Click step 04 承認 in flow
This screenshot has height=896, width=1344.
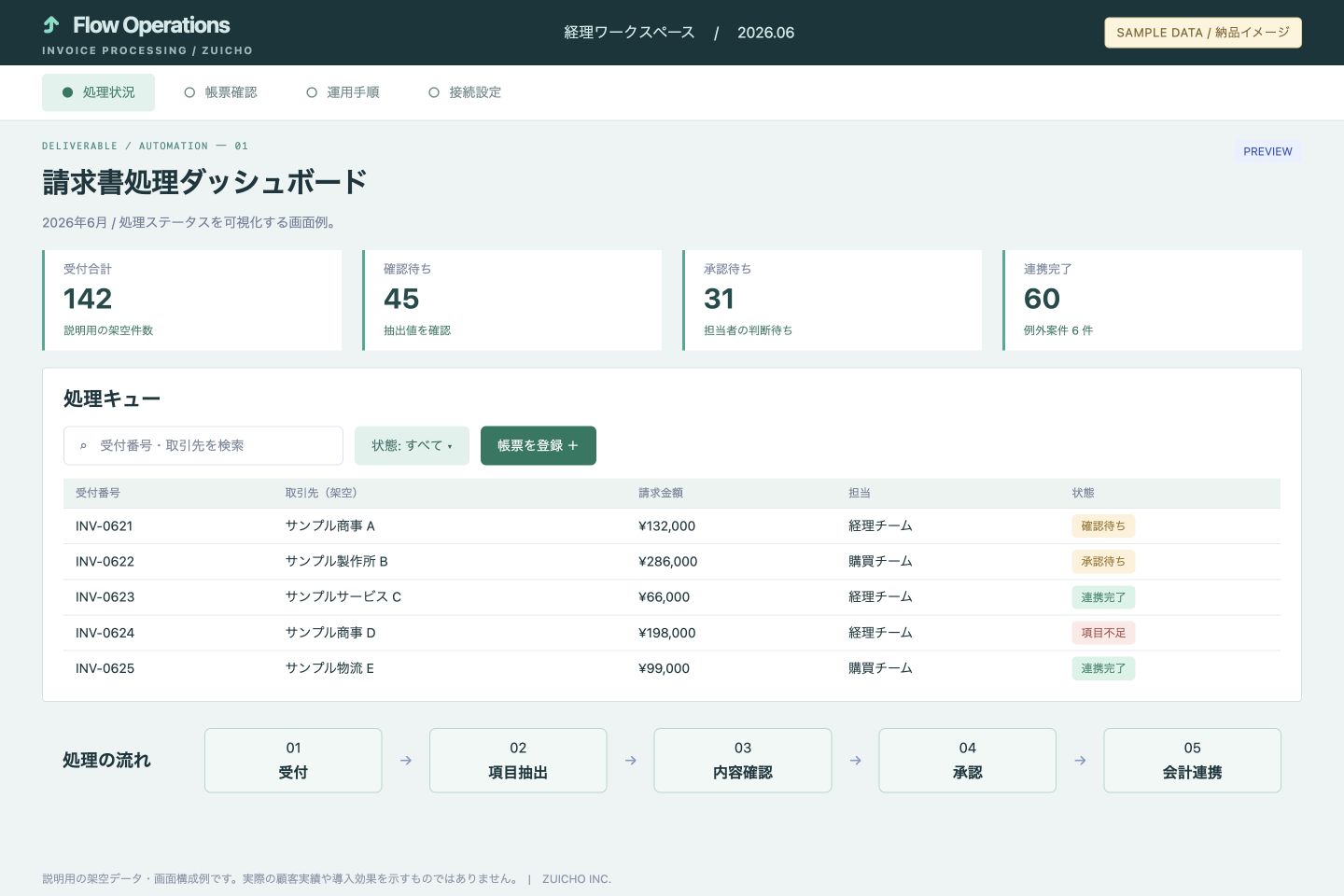[x=968, y=761]
